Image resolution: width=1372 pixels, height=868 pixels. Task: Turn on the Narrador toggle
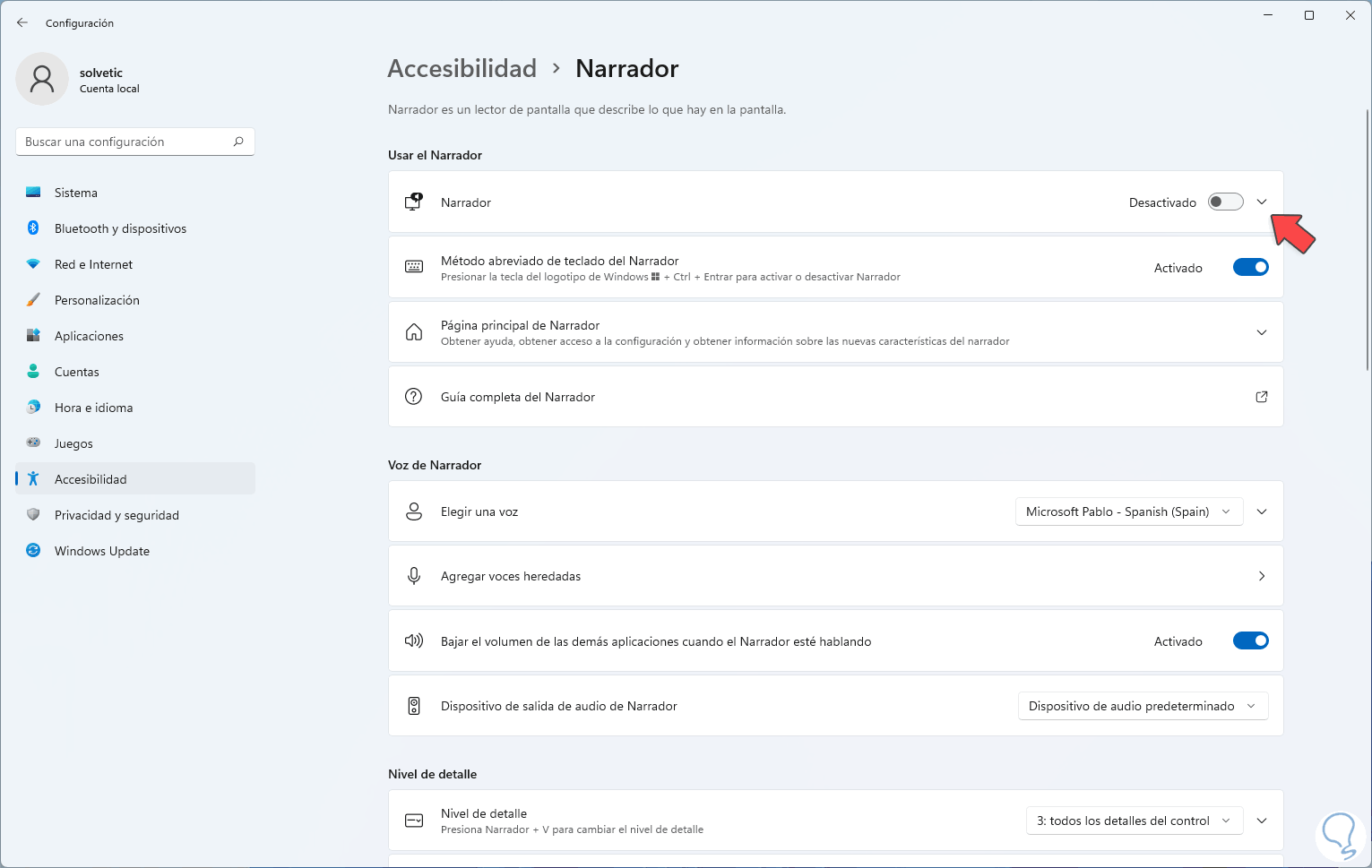1225,202
